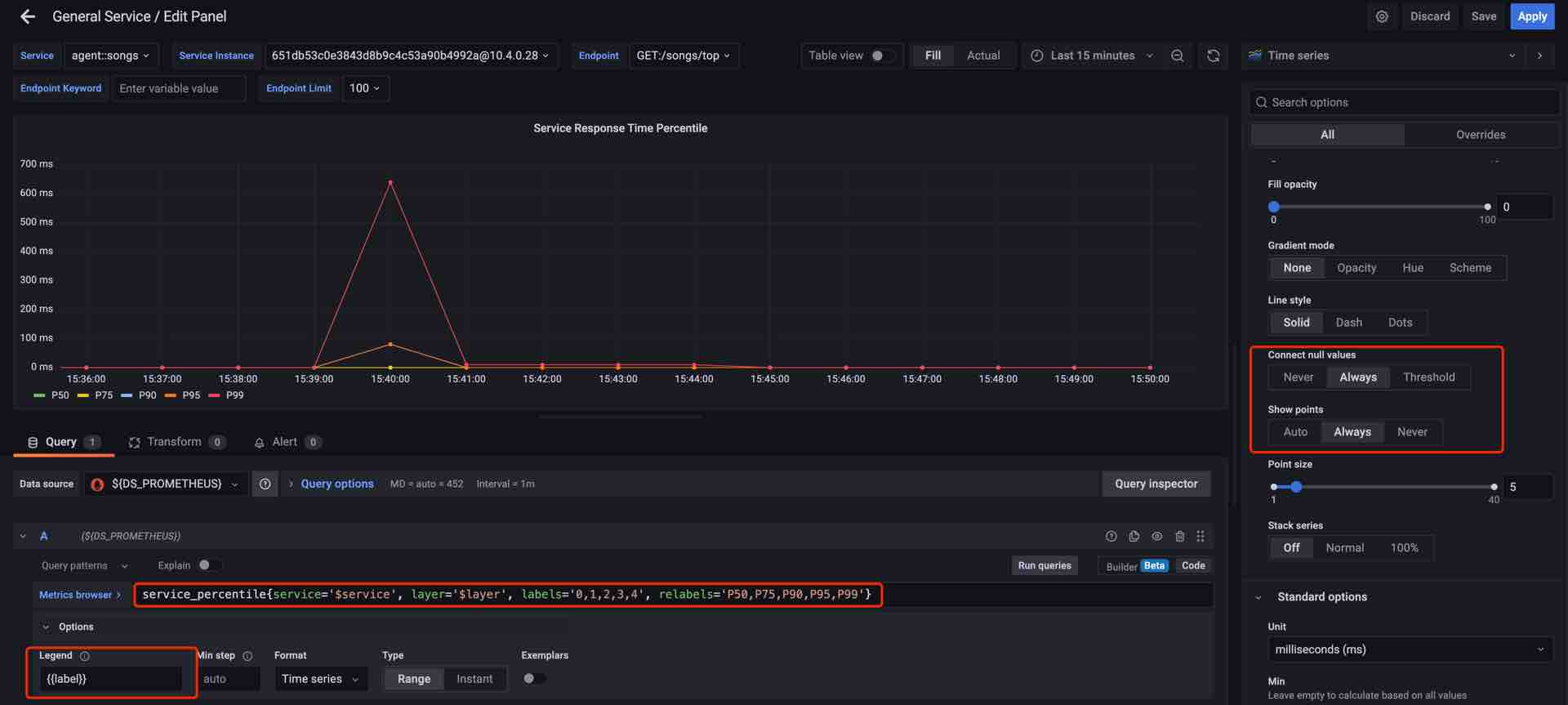Viewport: 1568px width, 705px height.
Task: Switch to the Overrides tab
Action: pyautogui.click(x=1480, y=135)
